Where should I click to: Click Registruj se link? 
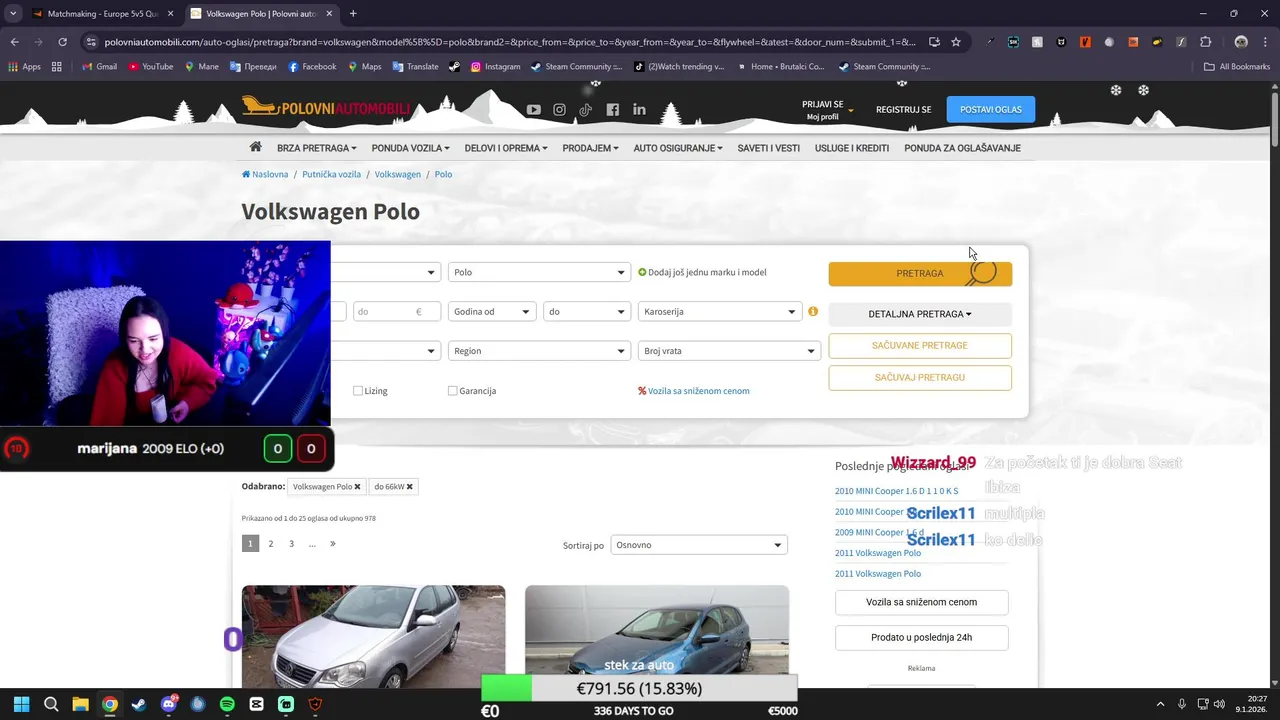point(903,110)
